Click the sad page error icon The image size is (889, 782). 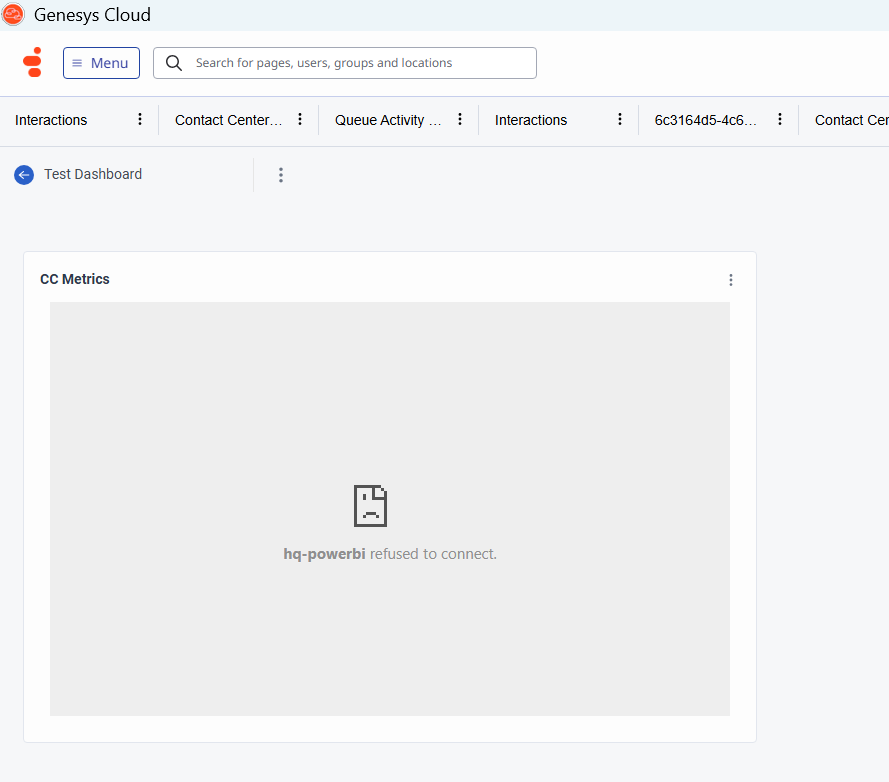pos(370,506)
